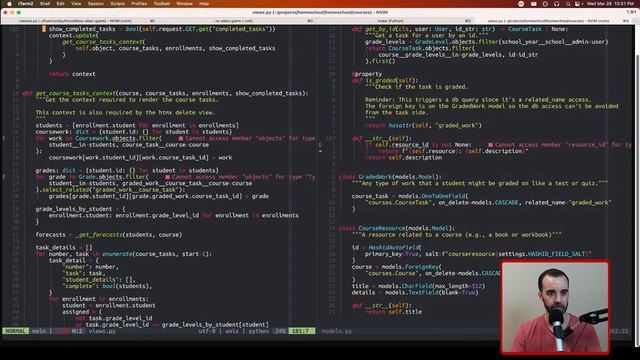Open the View menu
The width and height of the screenshot is (640, 360).
pyautogui.click(x=76, y=4)
